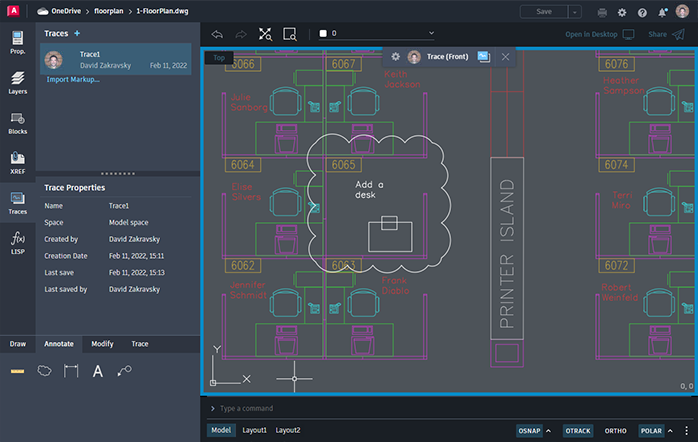Pick the Text annotation tool
698x442 pixels.
pyautogui.click(x=98, y=371)
